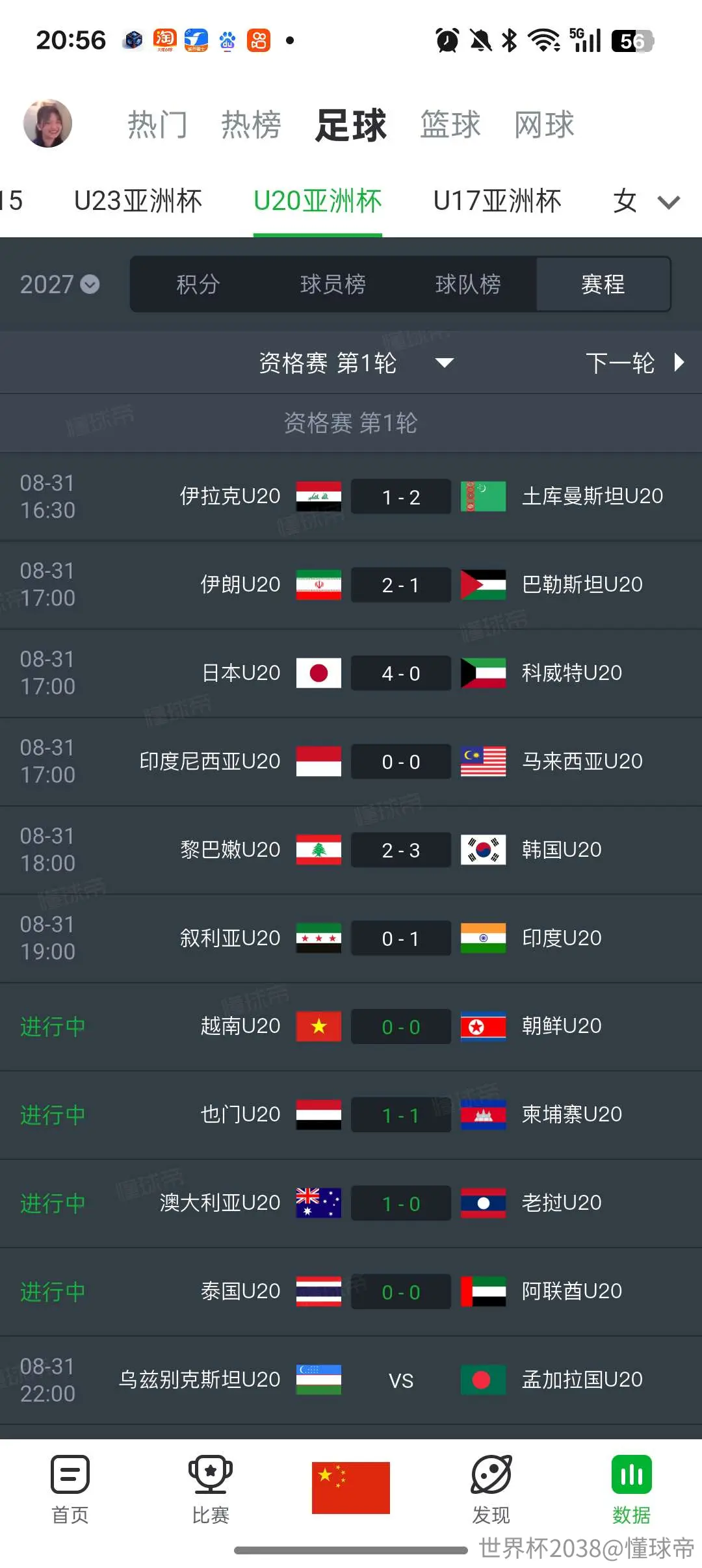
Task: Expand the league list chevron
Action: 668,202
